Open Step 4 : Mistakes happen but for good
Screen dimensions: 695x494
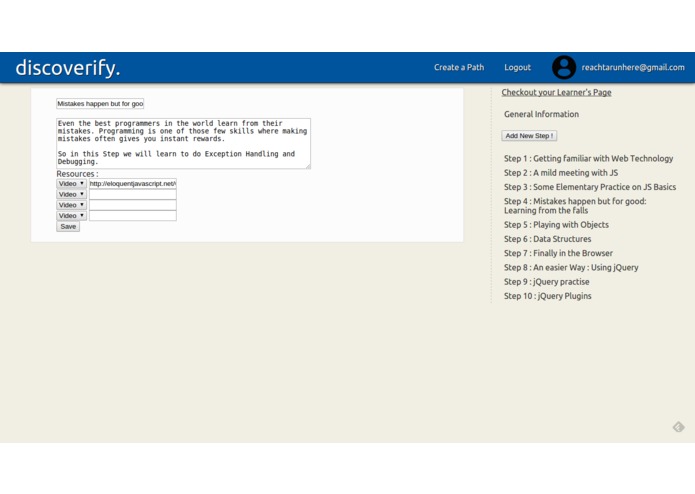click(x=575, y=206)
